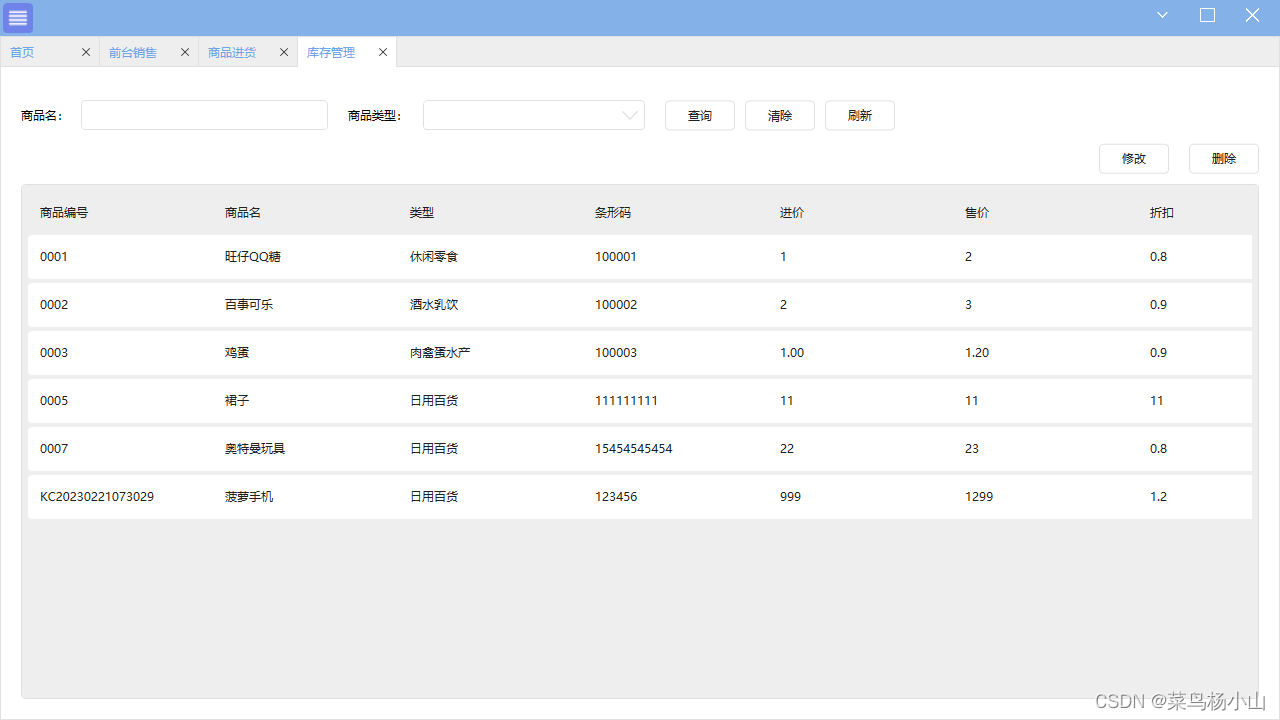1280x720 pixels.
Task: Click the 折扣 column header
Action: point(1162,212)
